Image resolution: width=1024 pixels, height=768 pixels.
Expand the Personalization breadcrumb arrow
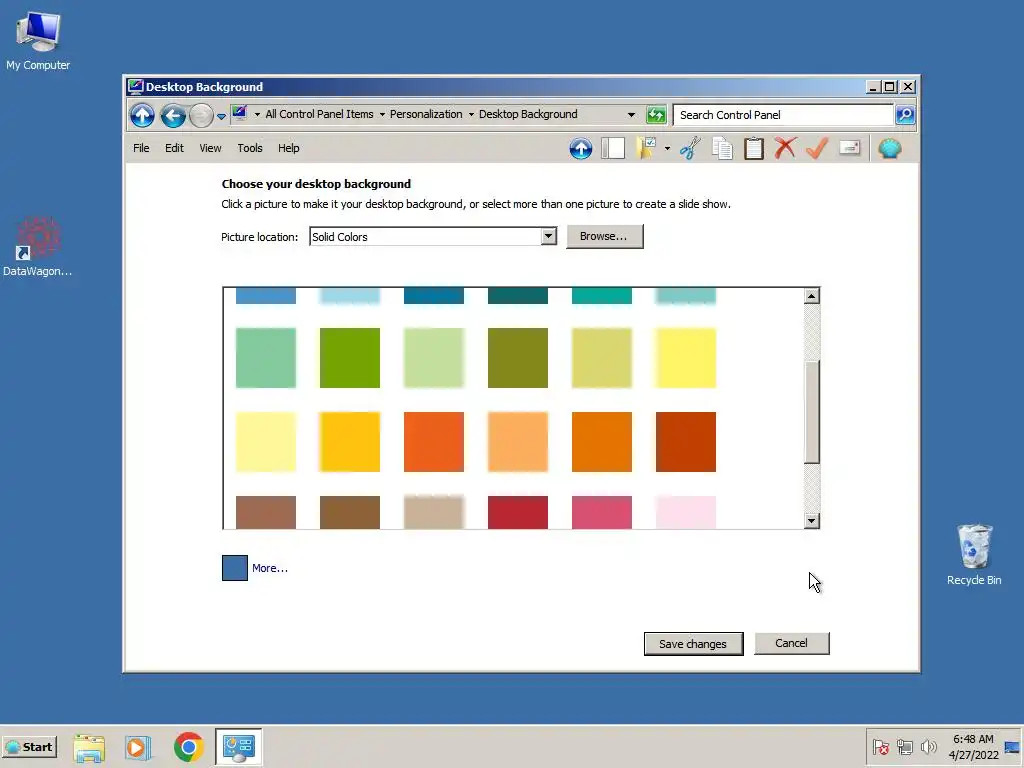(x=471, y=114)
